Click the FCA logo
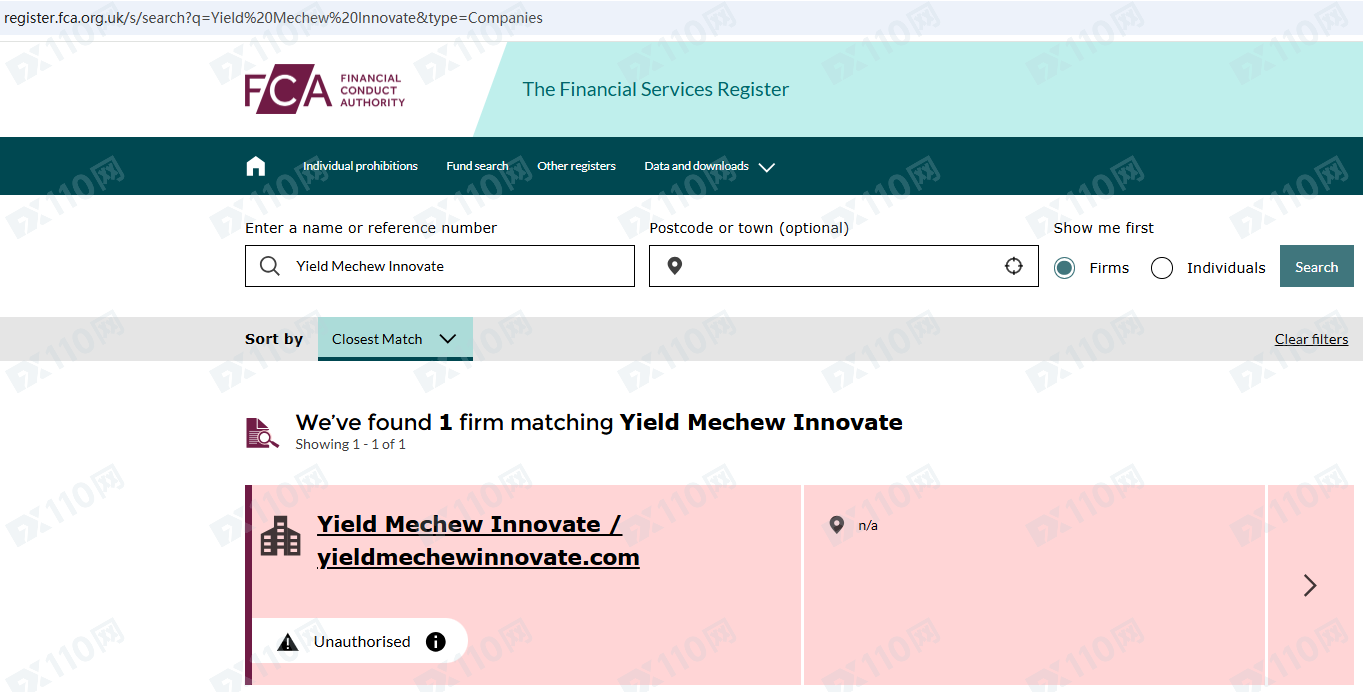Screen dimensions: 1363x692 click(x=324, y=91)
